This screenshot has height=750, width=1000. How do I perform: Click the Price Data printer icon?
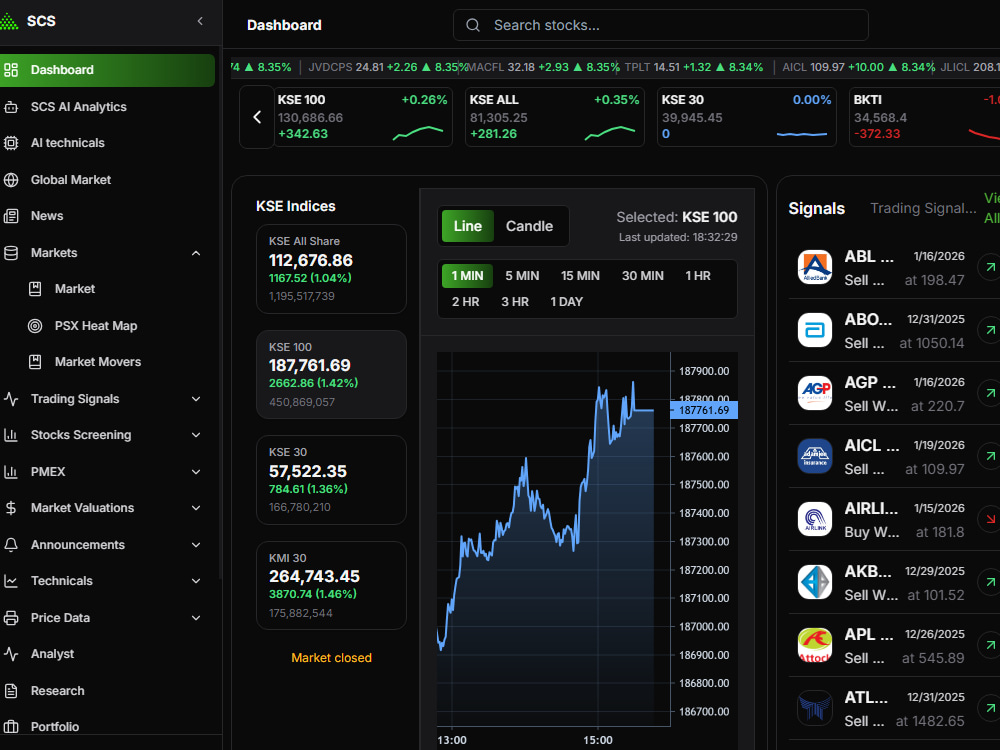click(x=11, y=617)
